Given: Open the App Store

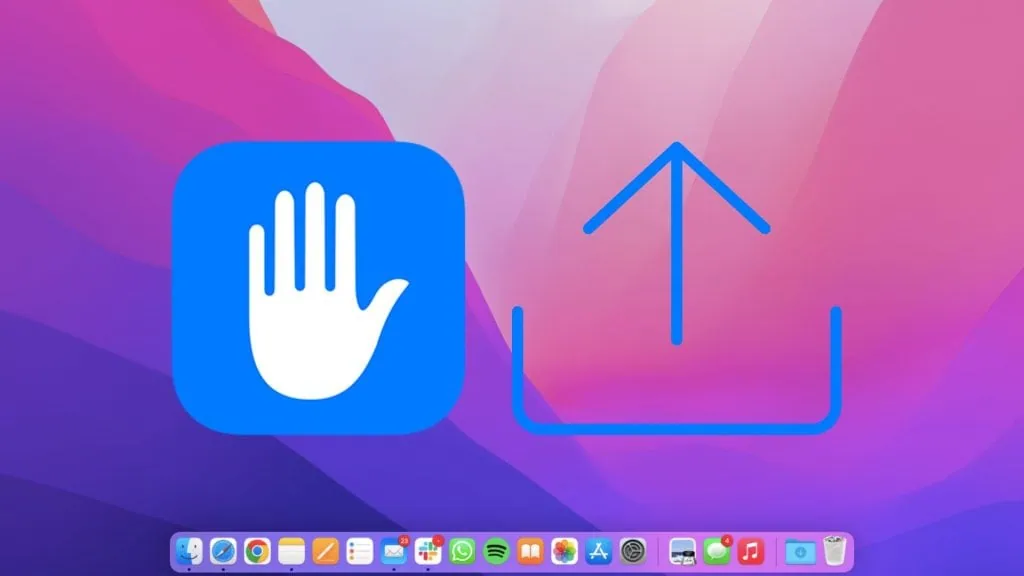Looking at the screenshot, I should point(597,548).
